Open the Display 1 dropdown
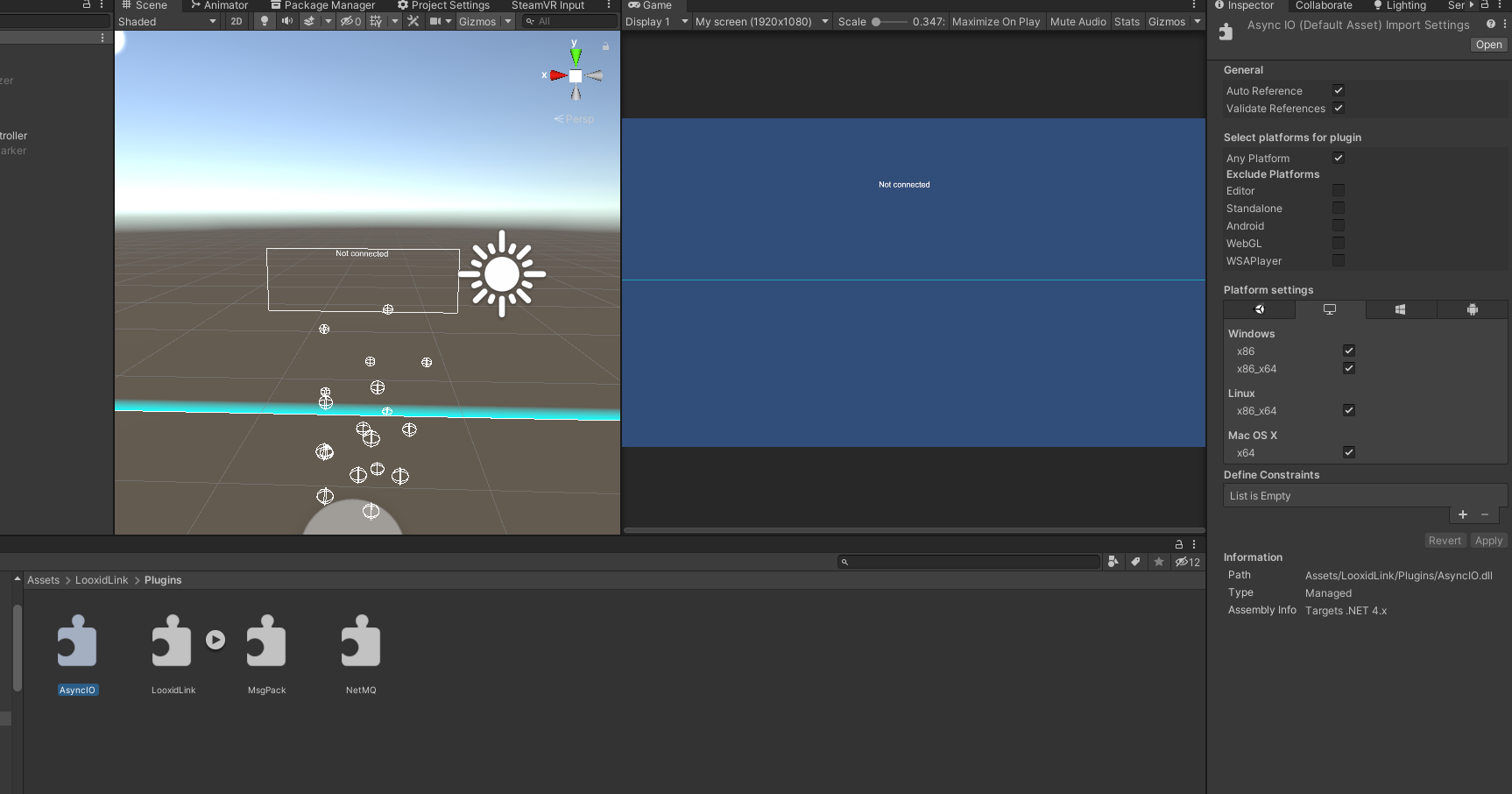 [x=656, y=21]
